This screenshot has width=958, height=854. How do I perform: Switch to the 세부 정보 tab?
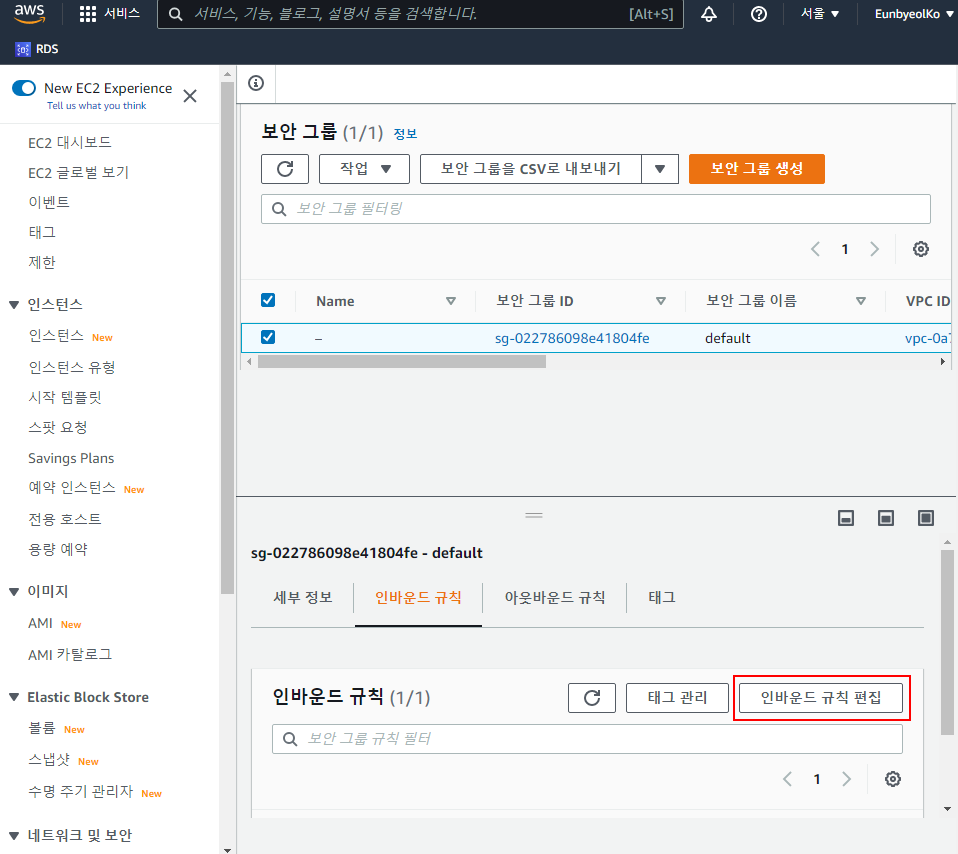(x=303, y=597)
